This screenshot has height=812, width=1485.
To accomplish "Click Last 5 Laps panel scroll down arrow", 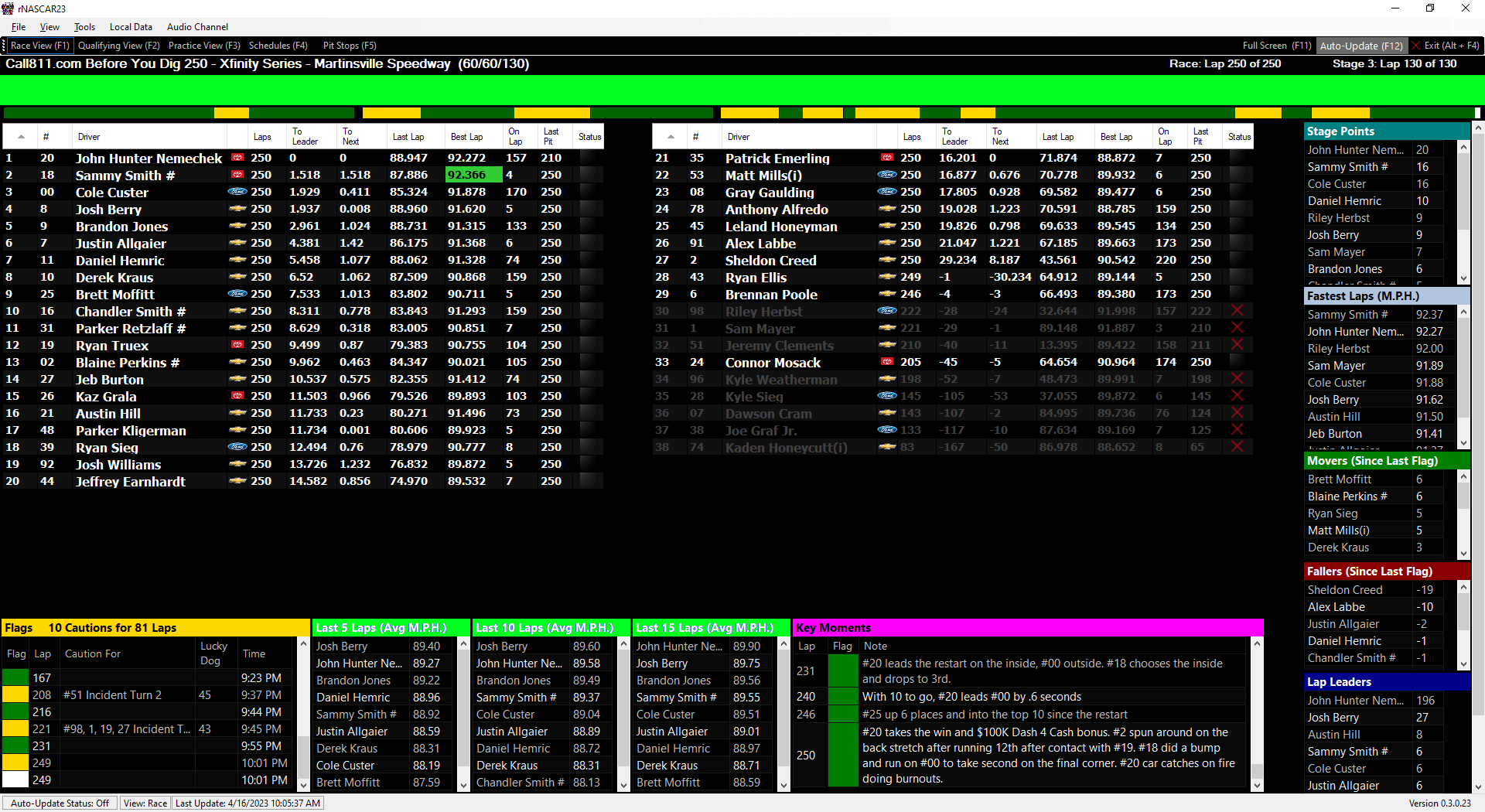I will 463,785.
